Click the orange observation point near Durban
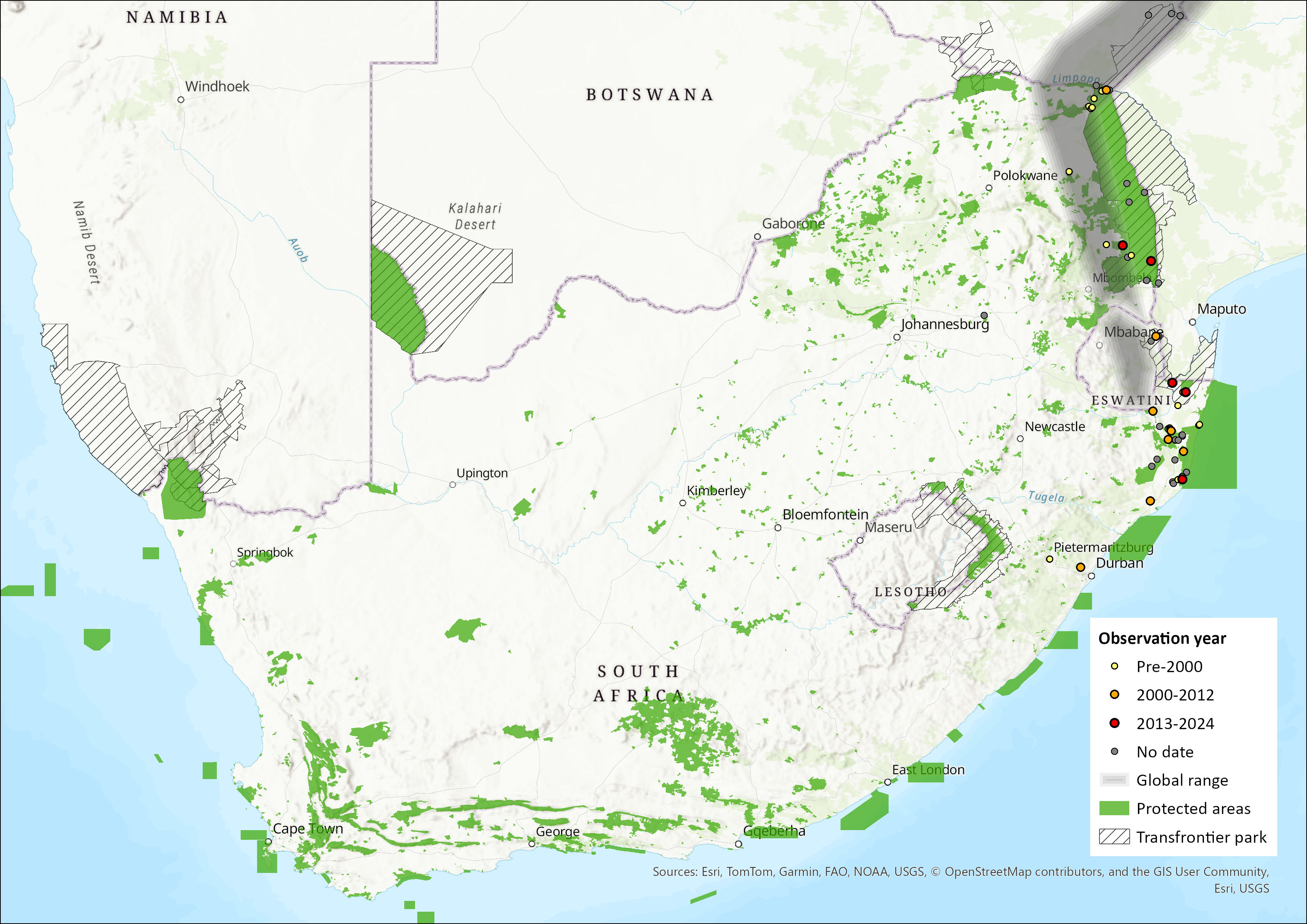This screenshot has width=1307, height=924. 1080,567
